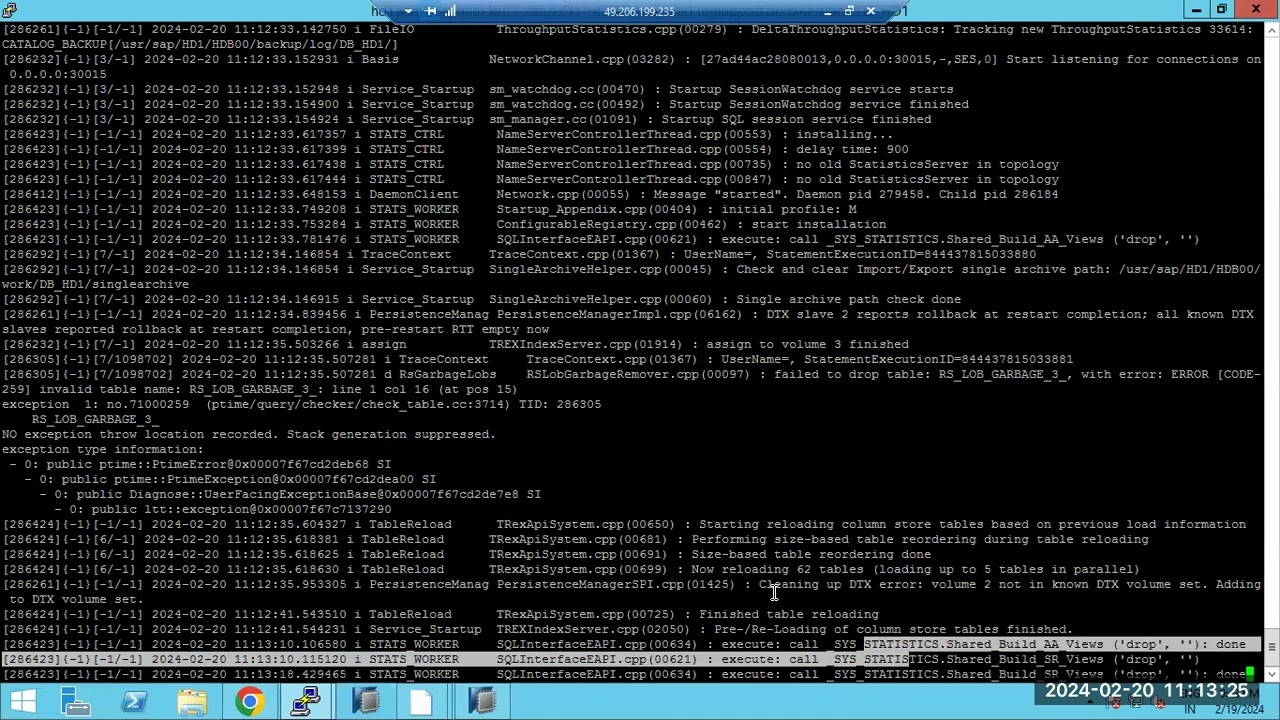Click 'ltt::exception' exception type line
Viewport: 1280px width, 720px height.
click(223, 509)
